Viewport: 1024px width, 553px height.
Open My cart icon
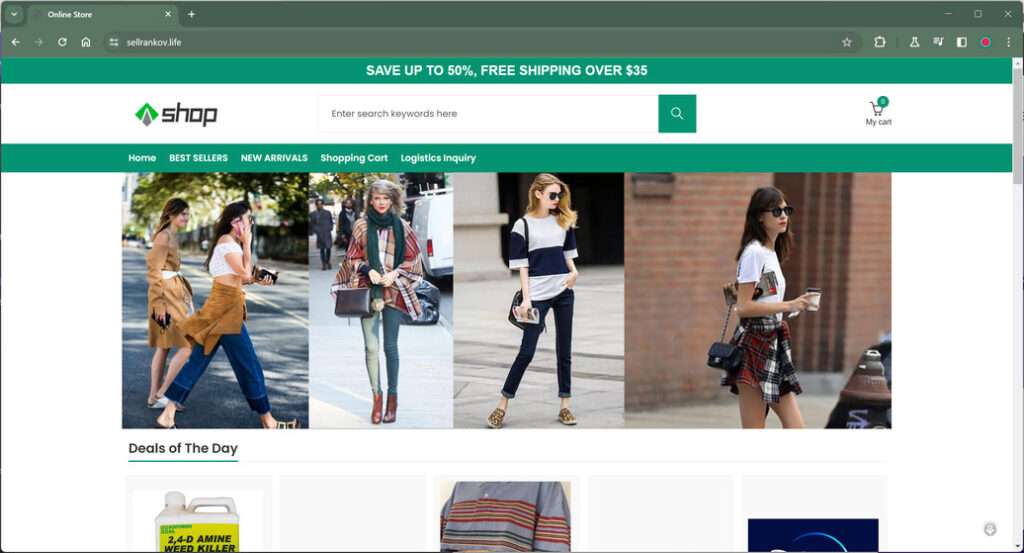click(878, 112)
